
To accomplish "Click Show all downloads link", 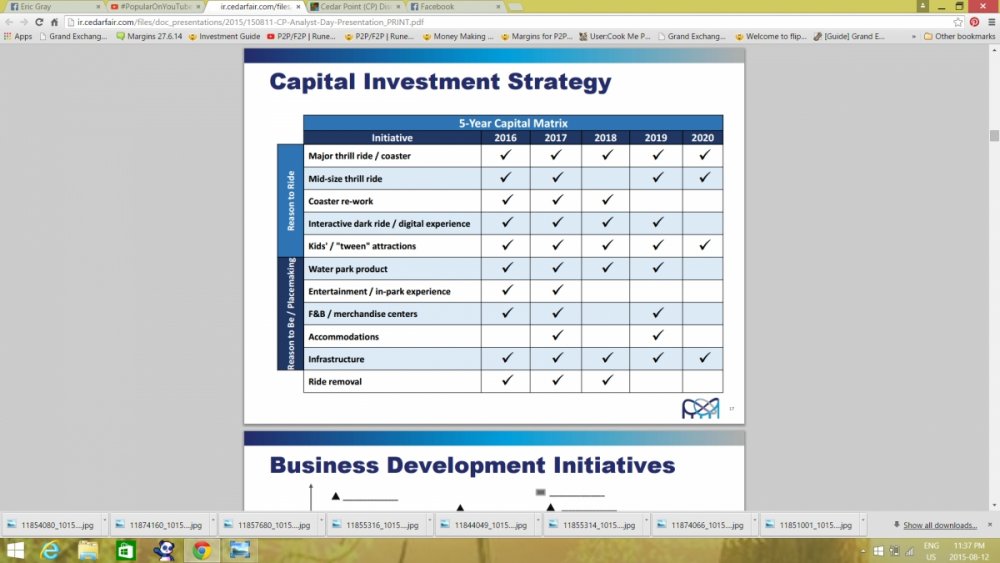I will (x=939, y=525).
